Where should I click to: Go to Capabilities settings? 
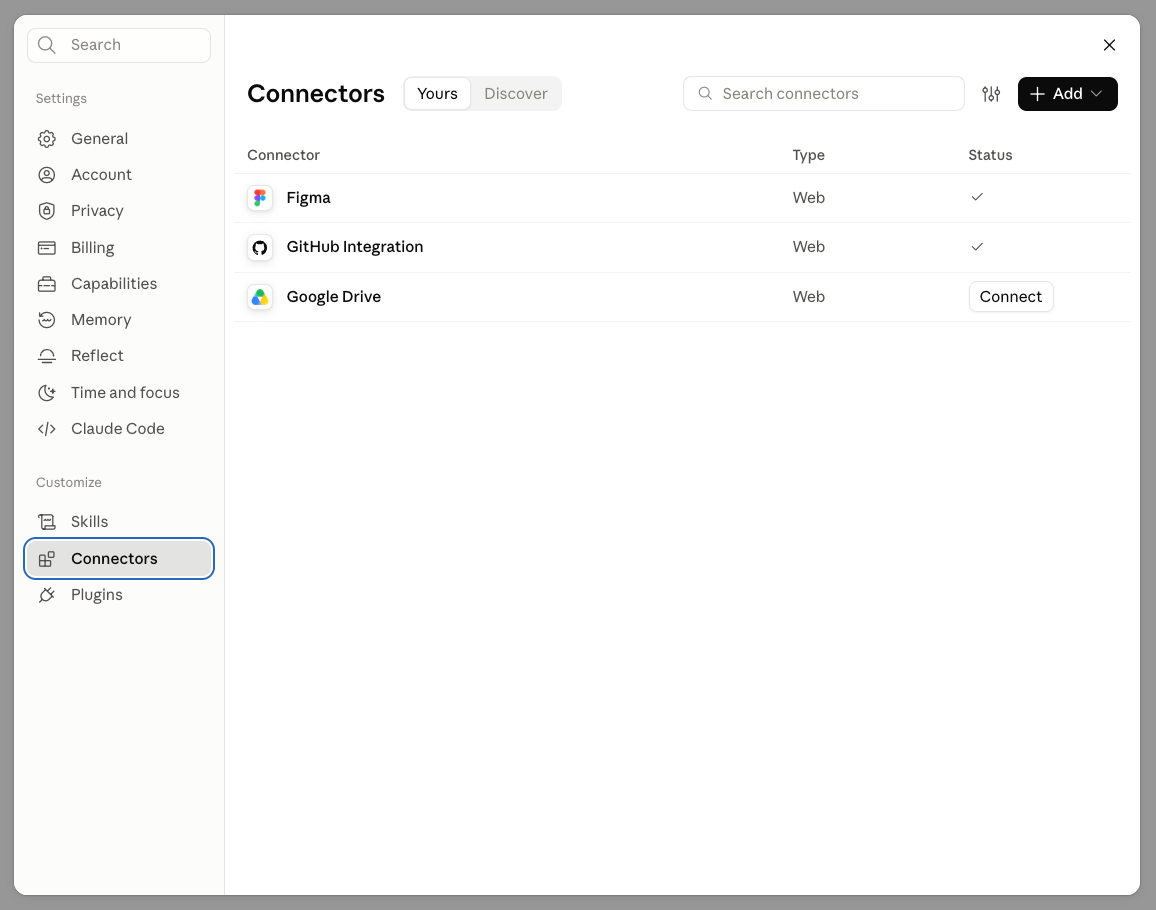click(x=119, y=284)
